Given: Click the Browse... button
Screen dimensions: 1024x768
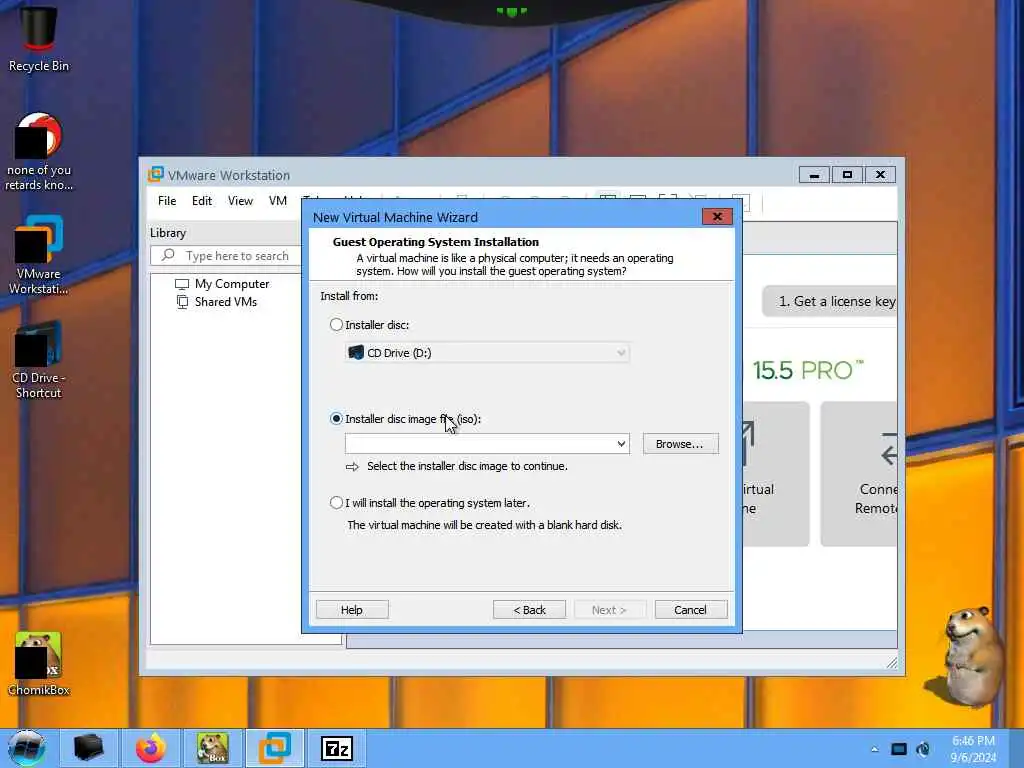Looking at the screenshot, I should coord(680,444).
